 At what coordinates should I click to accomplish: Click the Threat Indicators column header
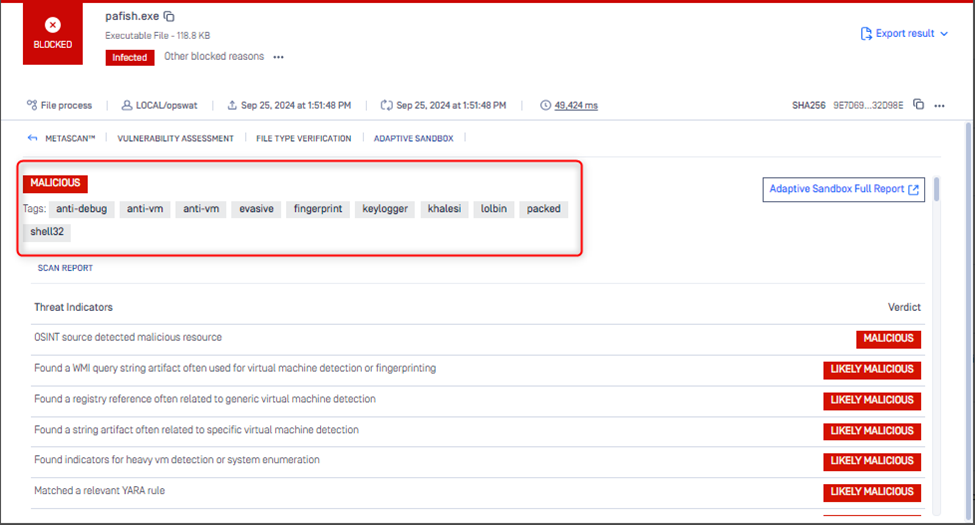(x=73, y=307)
